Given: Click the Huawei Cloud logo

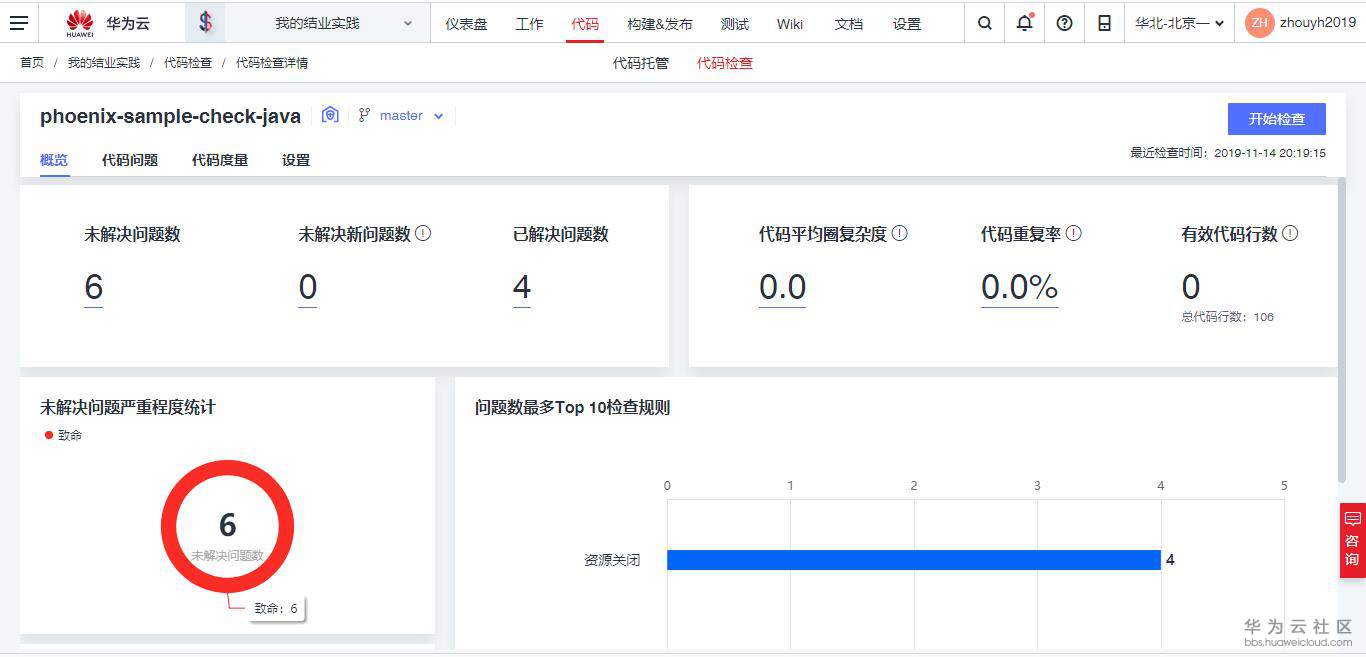Looking at the screenshot, I should [107, 23].
